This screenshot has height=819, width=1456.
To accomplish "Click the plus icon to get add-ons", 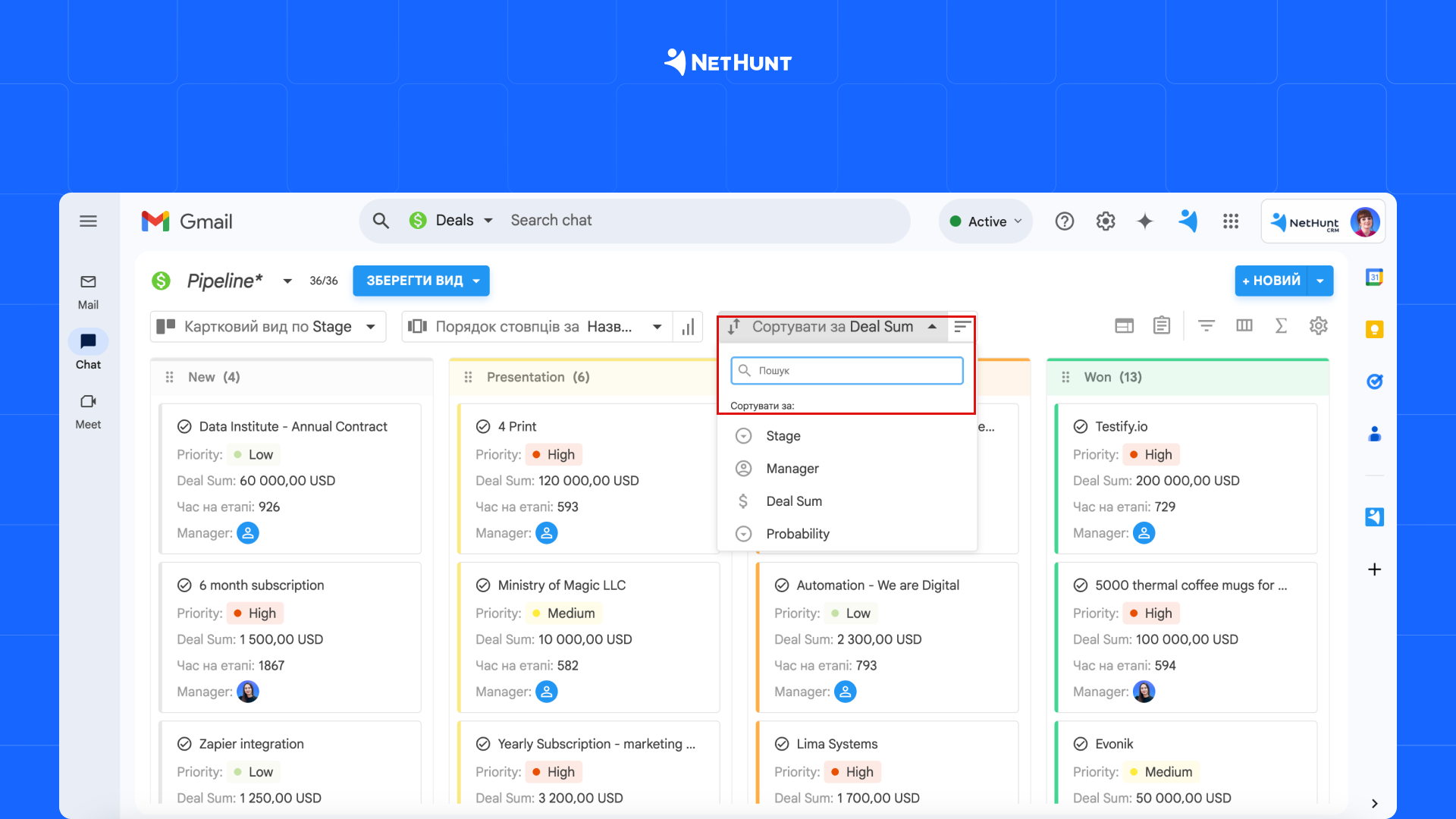I will (1374, 570).
